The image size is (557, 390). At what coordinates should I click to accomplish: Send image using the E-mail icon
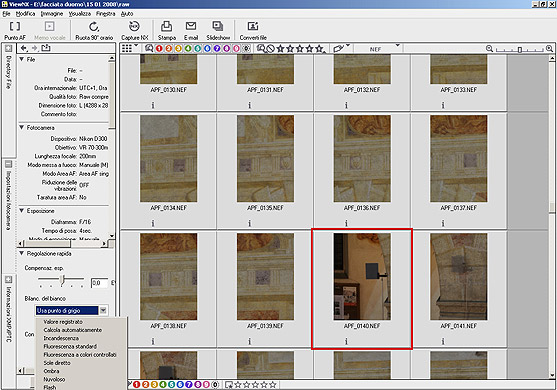[191, 30]
